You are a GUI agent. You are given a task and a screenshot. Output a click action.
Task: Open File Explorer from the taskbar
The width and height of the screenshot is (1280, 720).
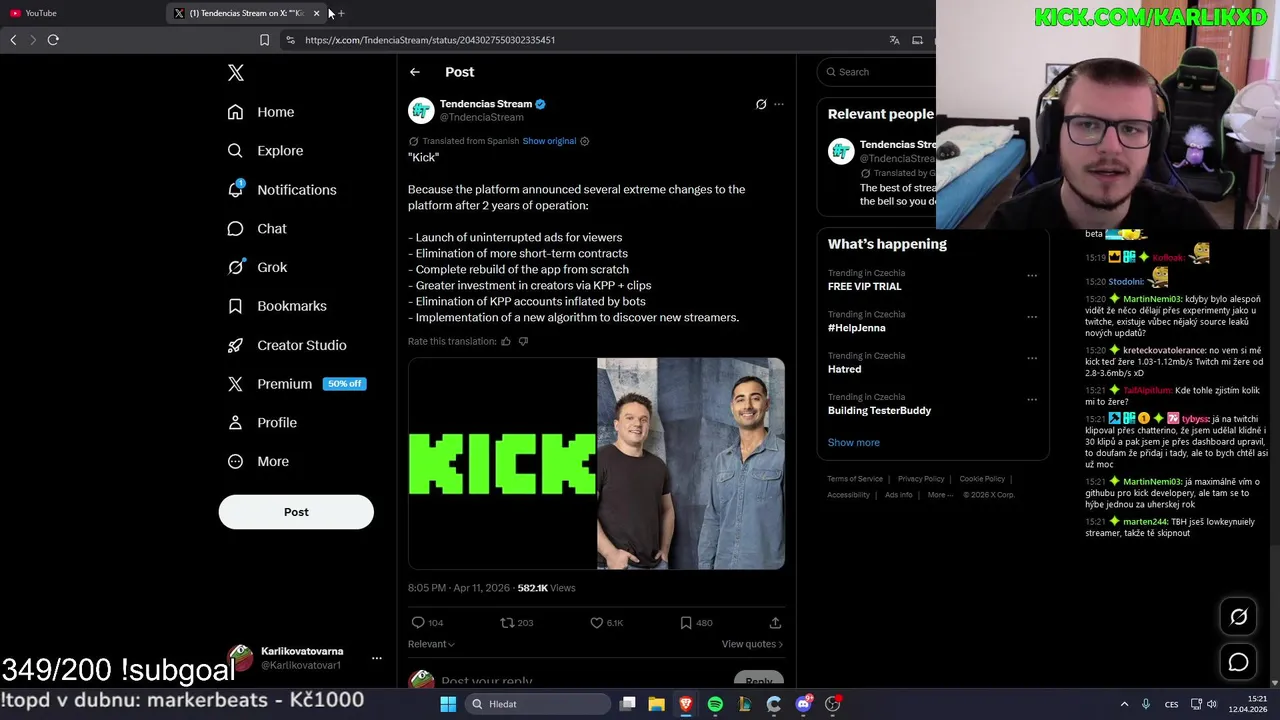pyautogui.click(x=656, y=704)
